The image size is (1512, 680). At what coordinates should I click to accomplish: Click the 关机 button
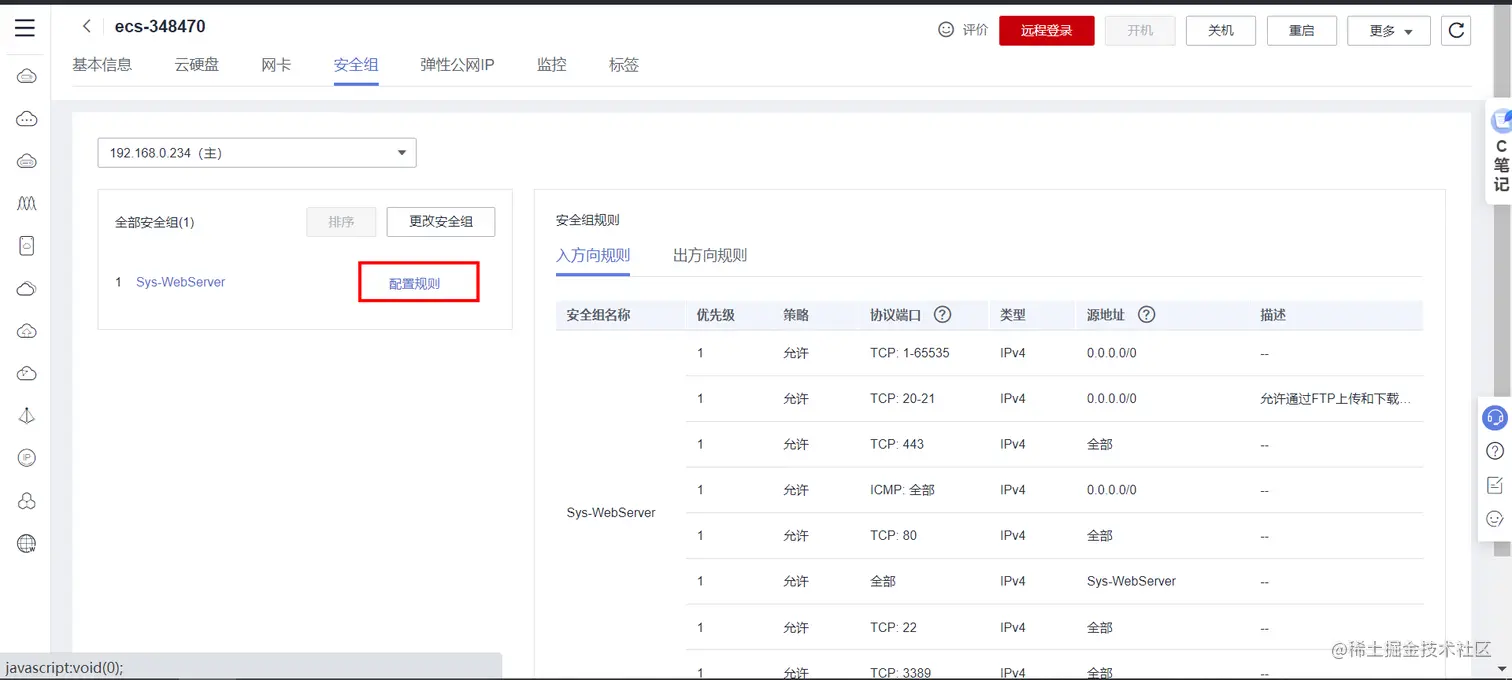click(1221, 31)
